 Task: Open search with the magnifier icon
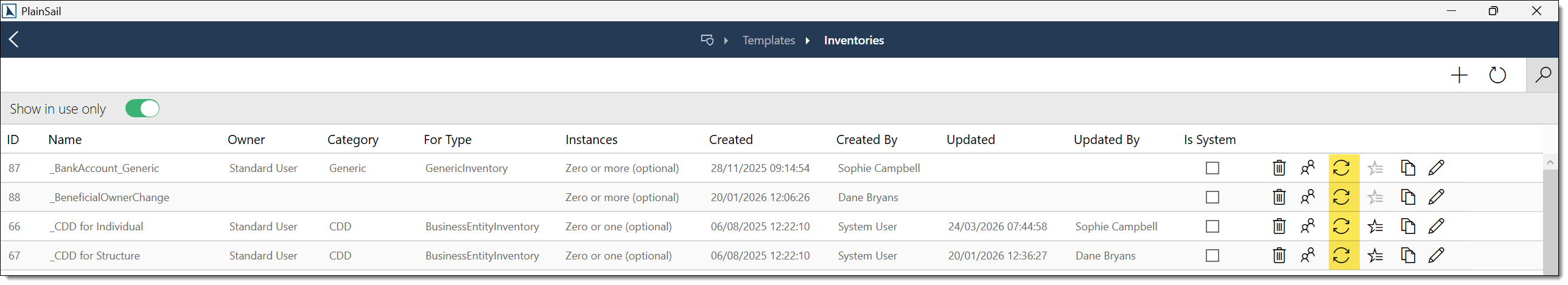[1542, 75]
